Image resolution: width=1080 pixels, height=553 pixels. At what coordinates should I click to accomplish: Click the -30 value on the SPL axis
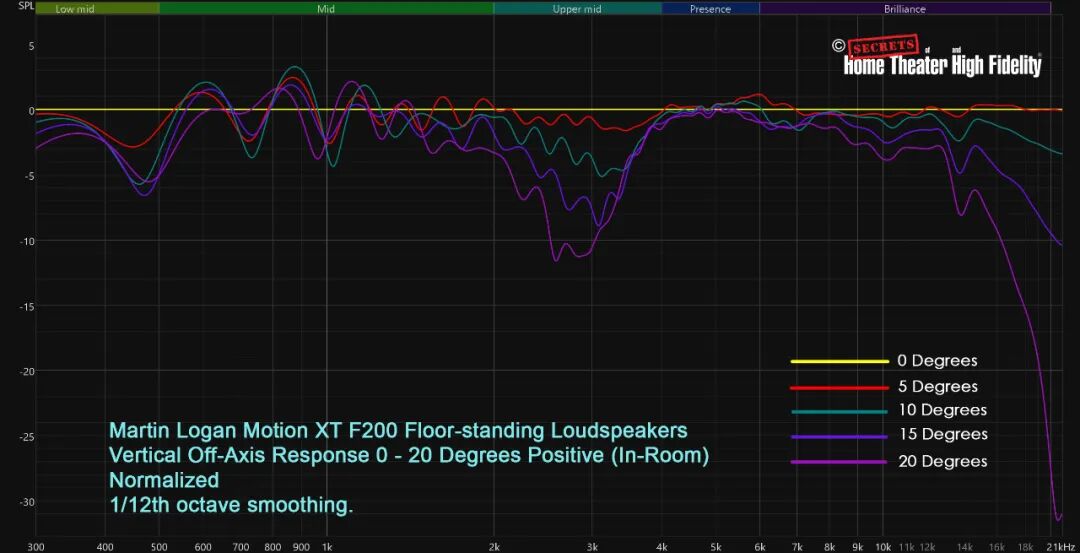coord(28,501)
